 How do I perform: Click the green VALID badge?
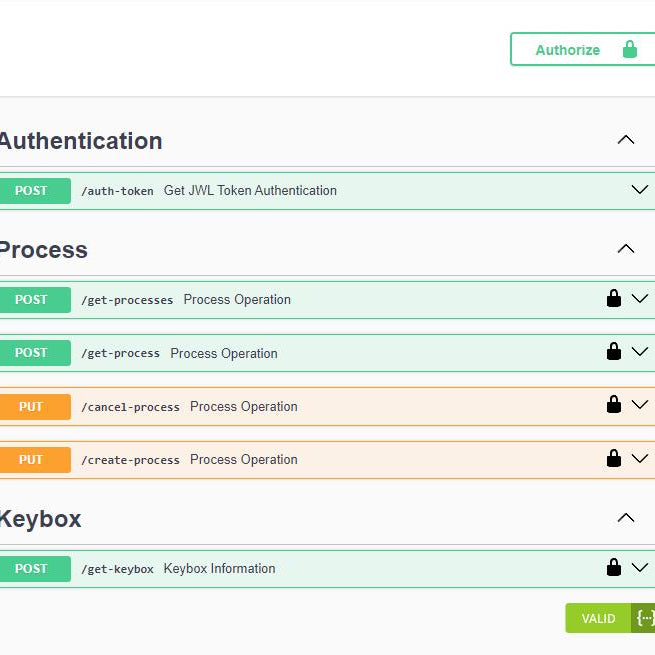coord(598,618)
